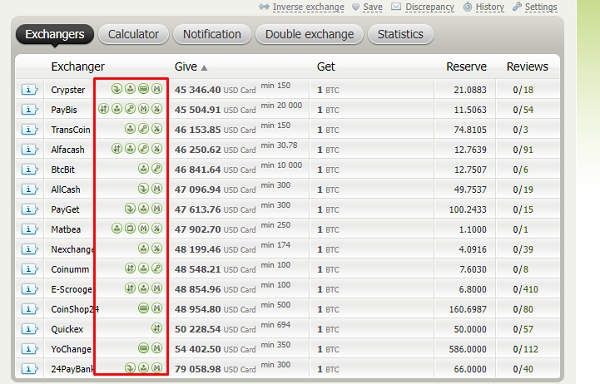Open info icon for BtcBit row
The image size is (600, 384).
pos(29,169)
